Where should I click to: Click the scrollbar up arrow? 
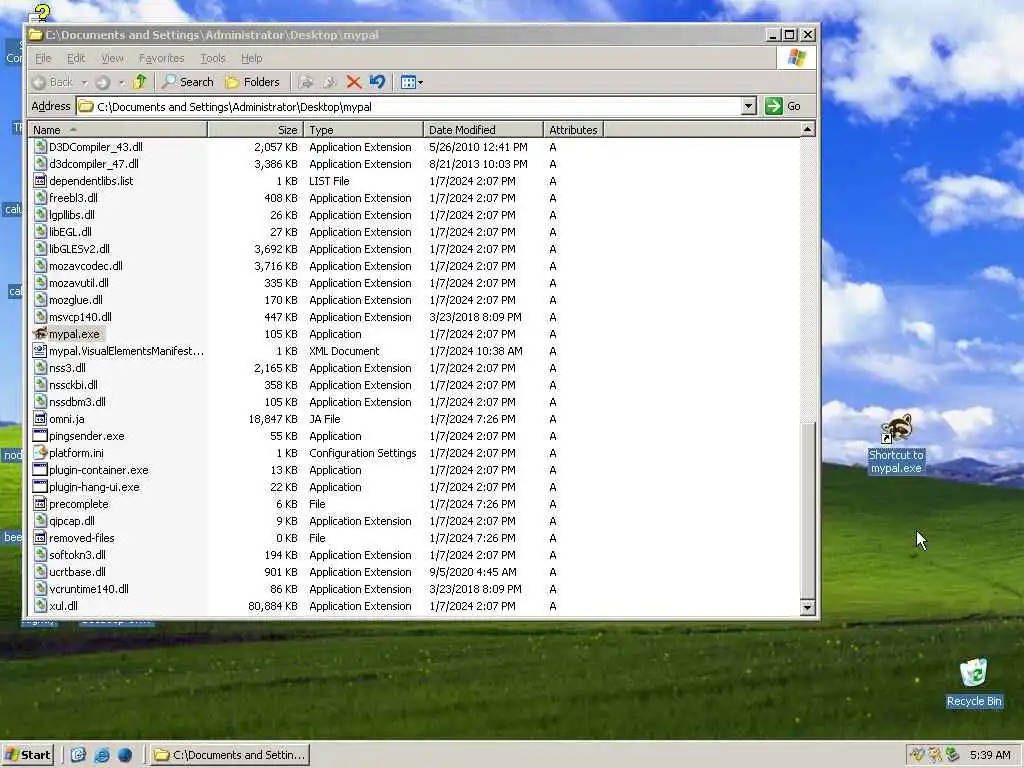pyautogui.click(x=807, y=129)
